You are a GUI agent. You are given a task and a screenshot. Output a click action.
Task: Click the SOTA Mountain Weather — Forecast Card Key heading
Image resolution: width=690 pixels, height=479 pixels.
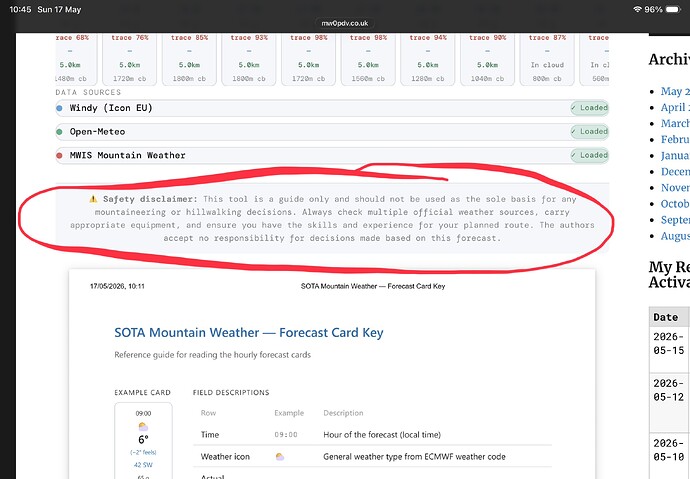point(249,333)
